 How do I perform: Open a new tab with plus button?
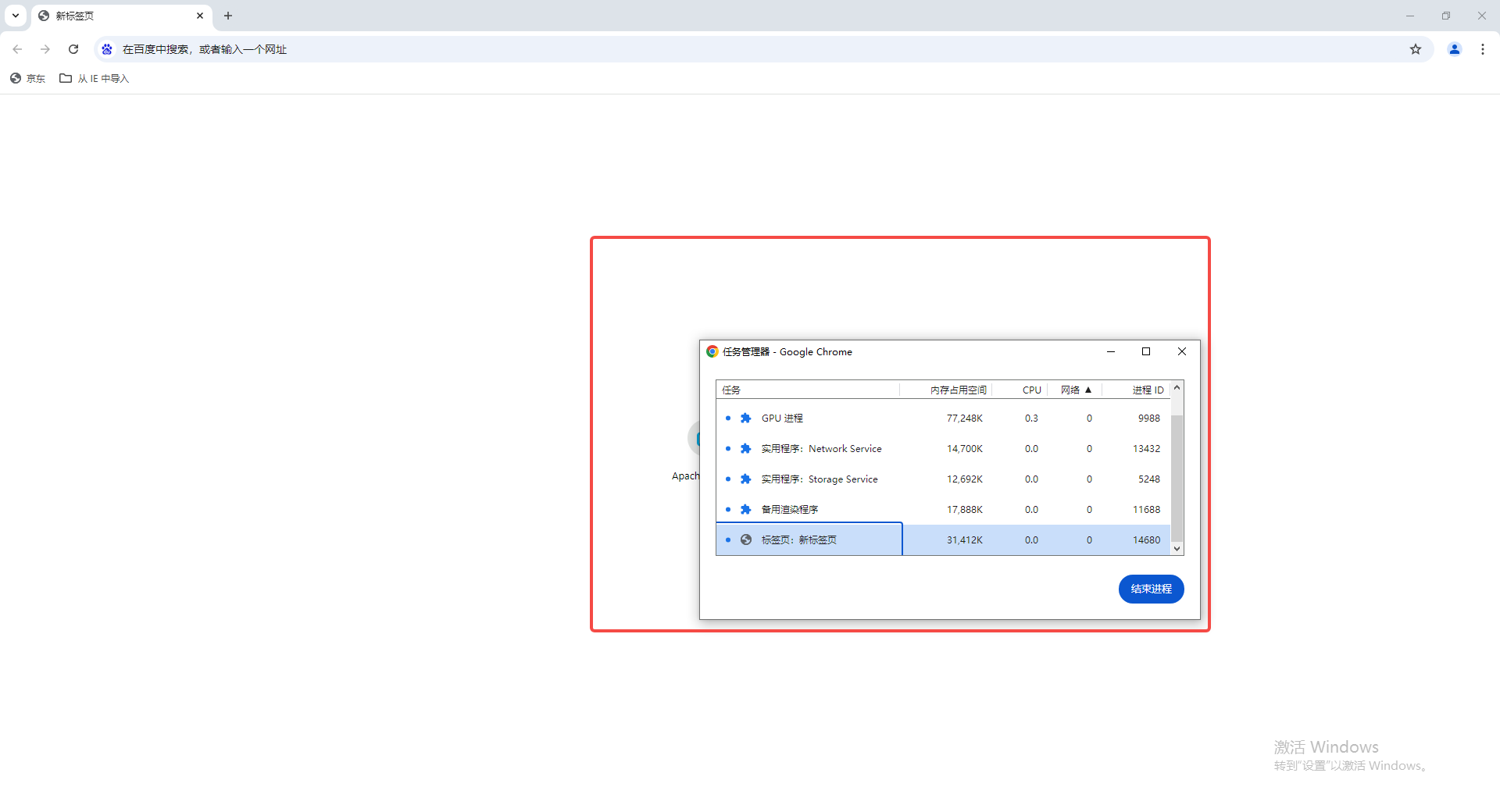(228, 16)
